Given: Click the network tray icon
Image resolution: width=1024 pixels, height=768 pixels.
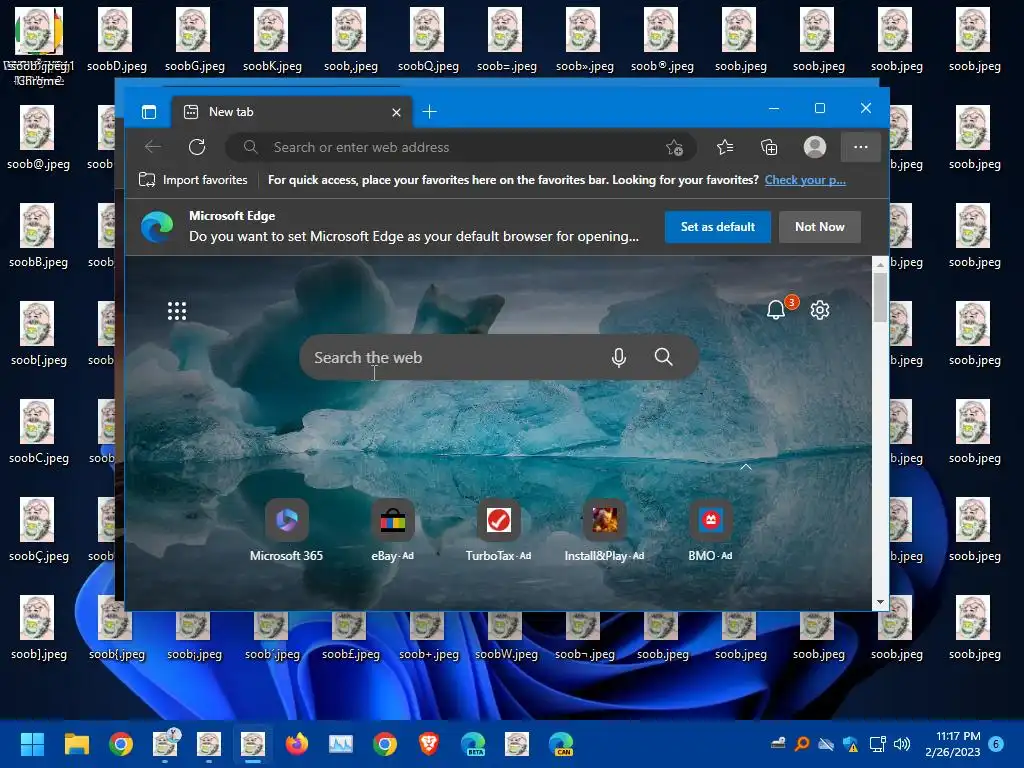Looking at the screenshot, I should [877, 744].
